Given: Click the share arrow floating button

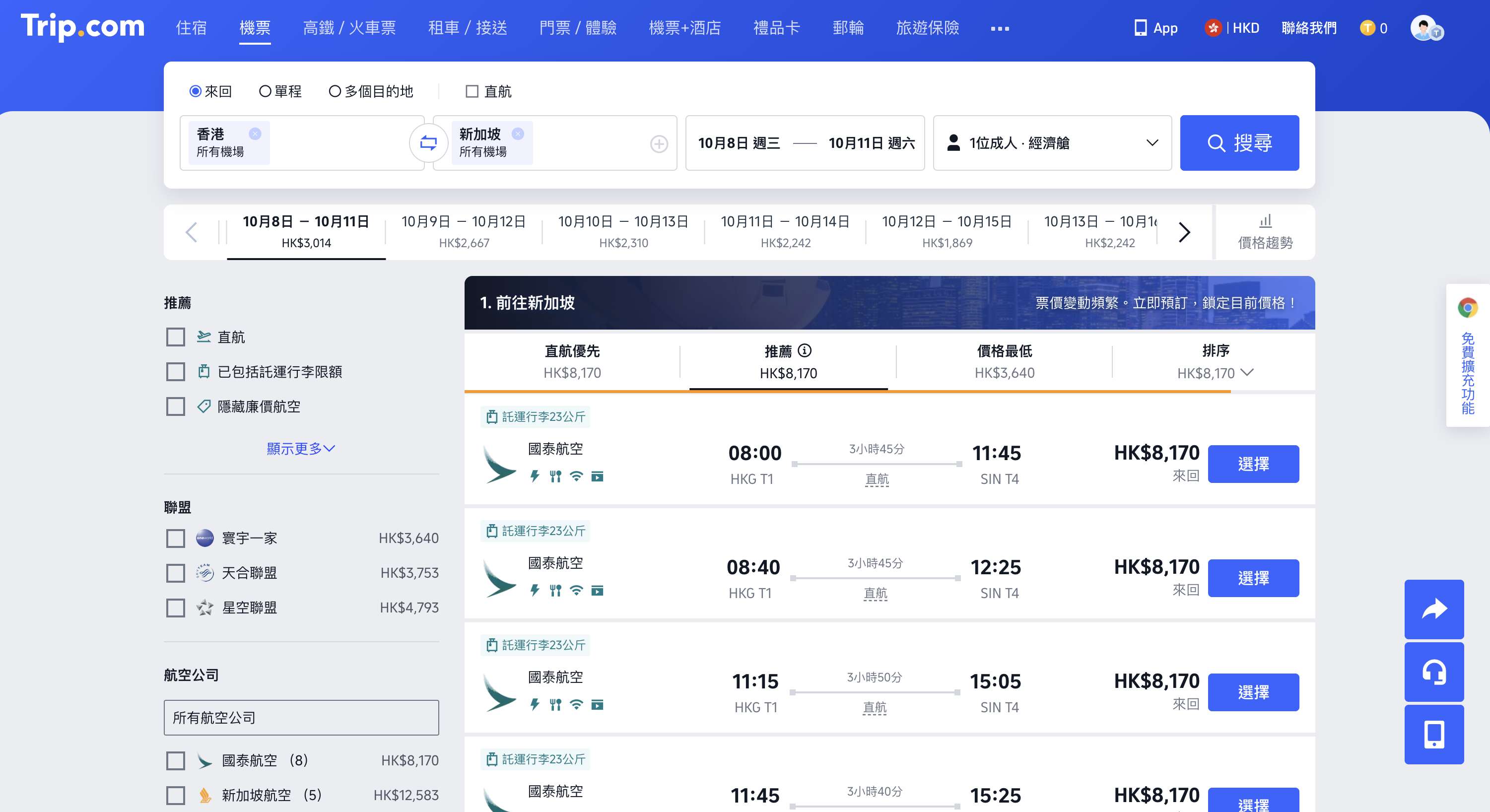Looking at the screenshot, I should click(x=1433, y=609).
